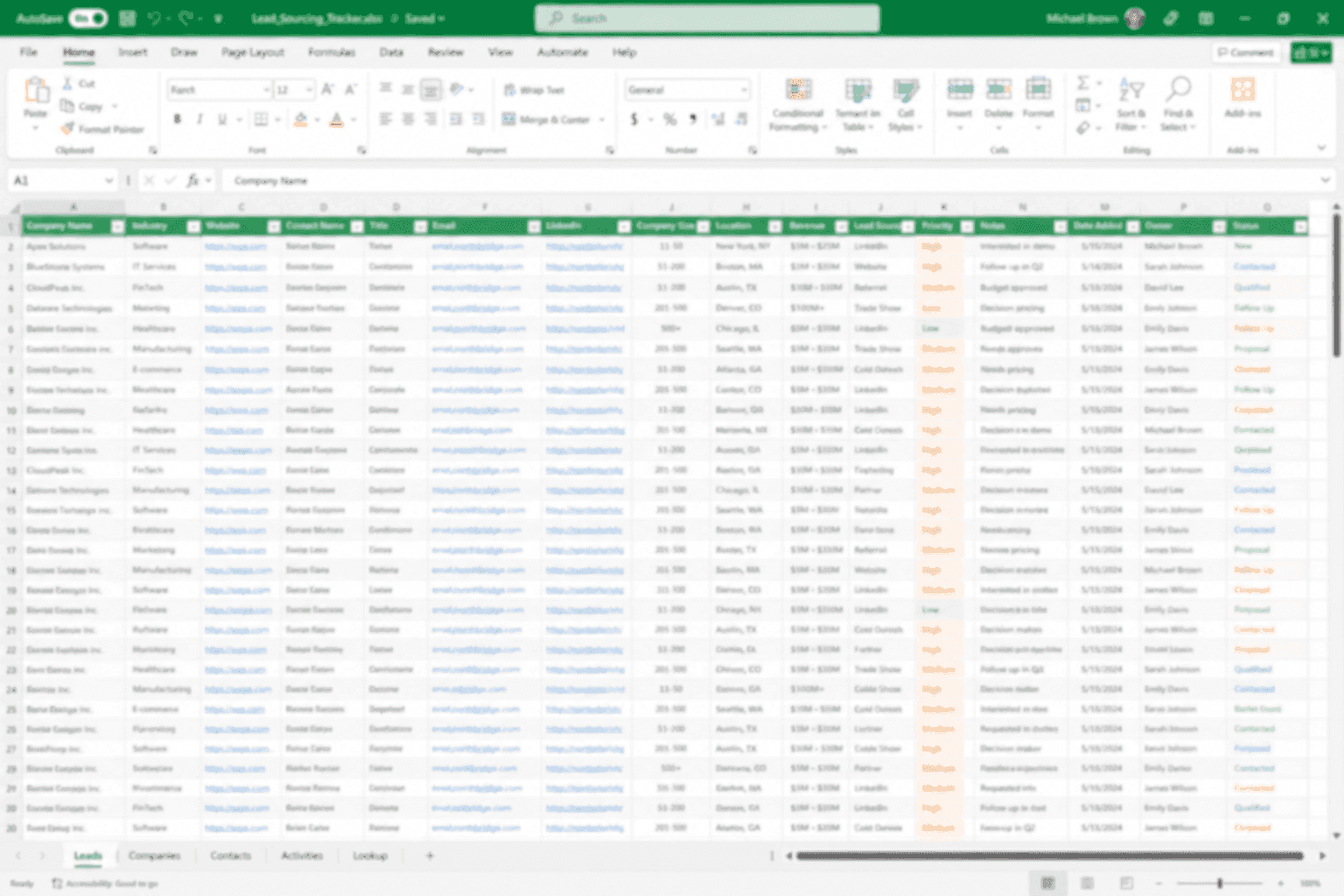Click the Comment button
The width and height of the screenshot is (1344, 896).
tap(1246, 52)
